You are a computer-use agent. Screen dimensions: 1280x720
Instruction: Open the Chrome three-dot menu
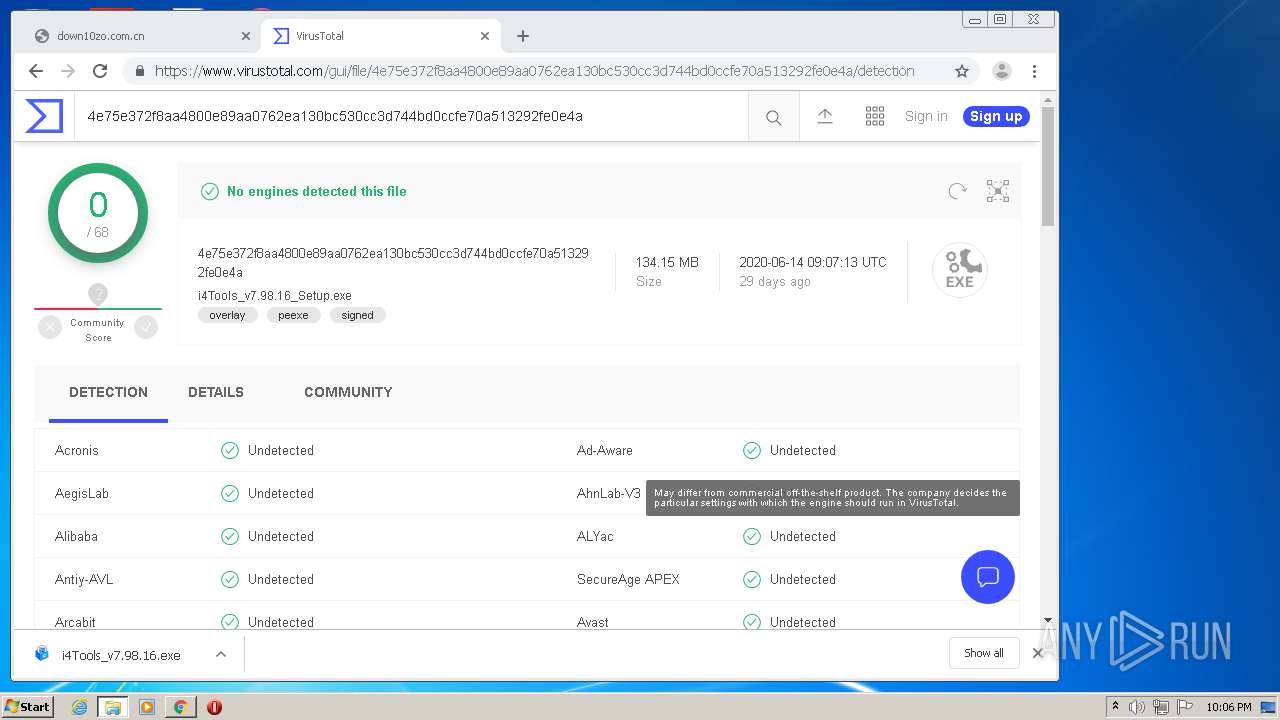tap(1035, 71)
